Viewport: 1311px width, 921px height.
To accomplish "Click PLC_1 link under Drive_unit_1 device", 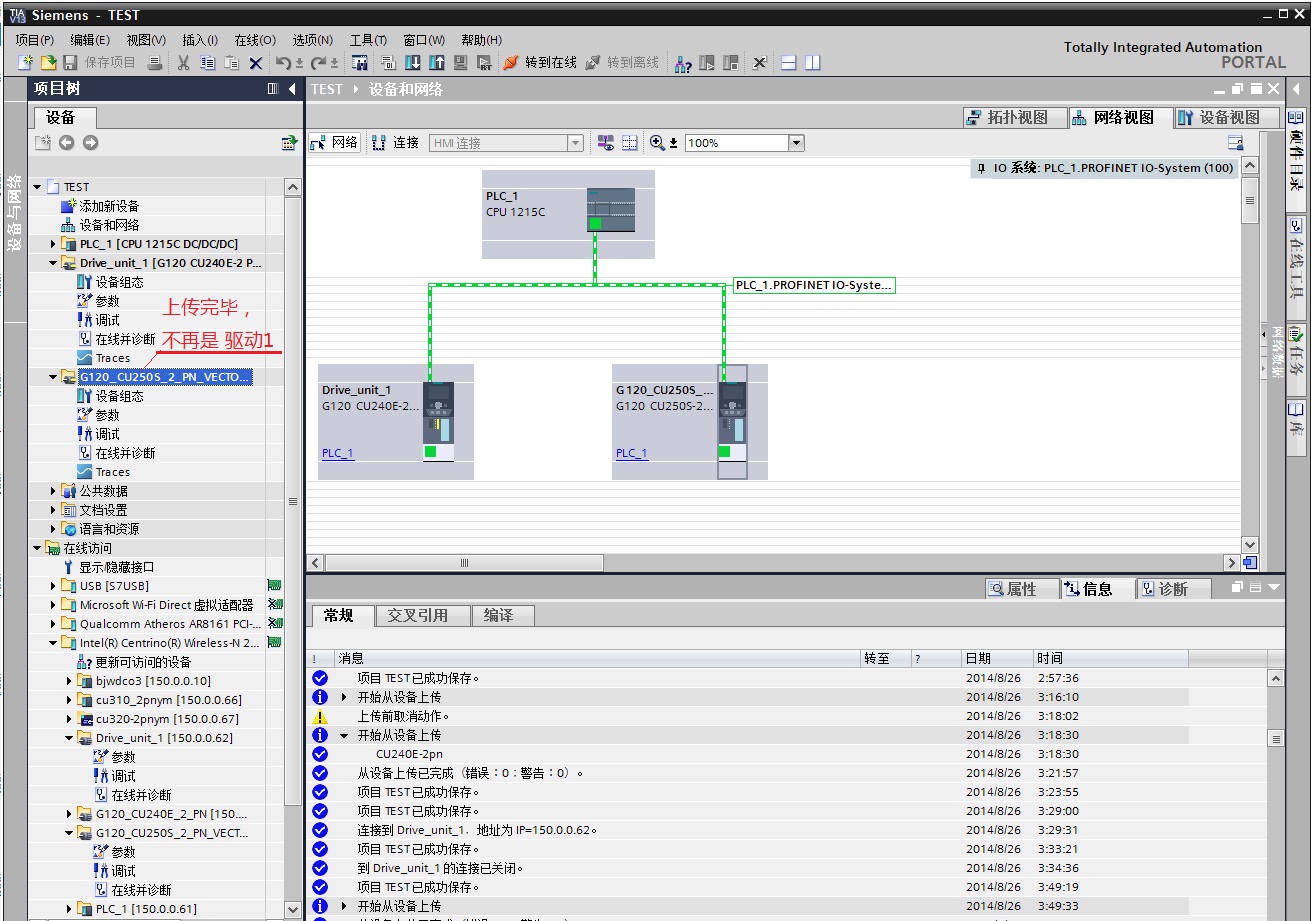I will [x=338, y=454].
